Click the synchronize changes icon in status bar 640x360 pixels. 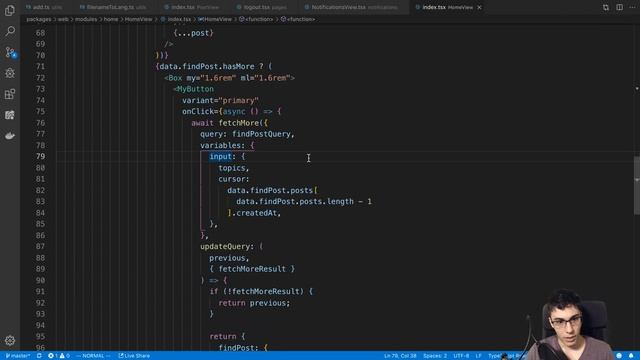(x=39, y=356)
